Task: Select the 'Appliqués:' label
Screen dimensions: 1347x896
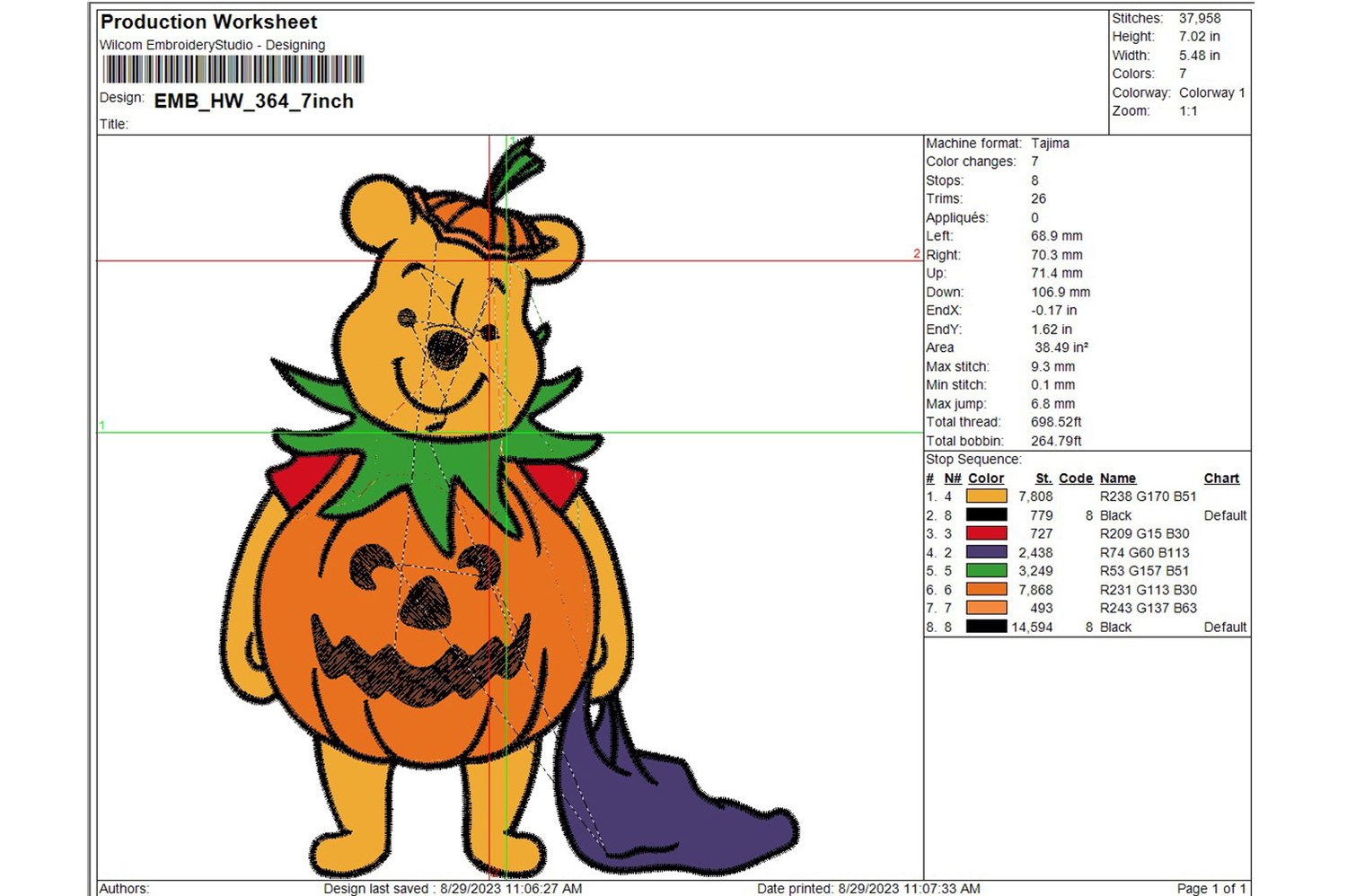Action: [956, 217]
